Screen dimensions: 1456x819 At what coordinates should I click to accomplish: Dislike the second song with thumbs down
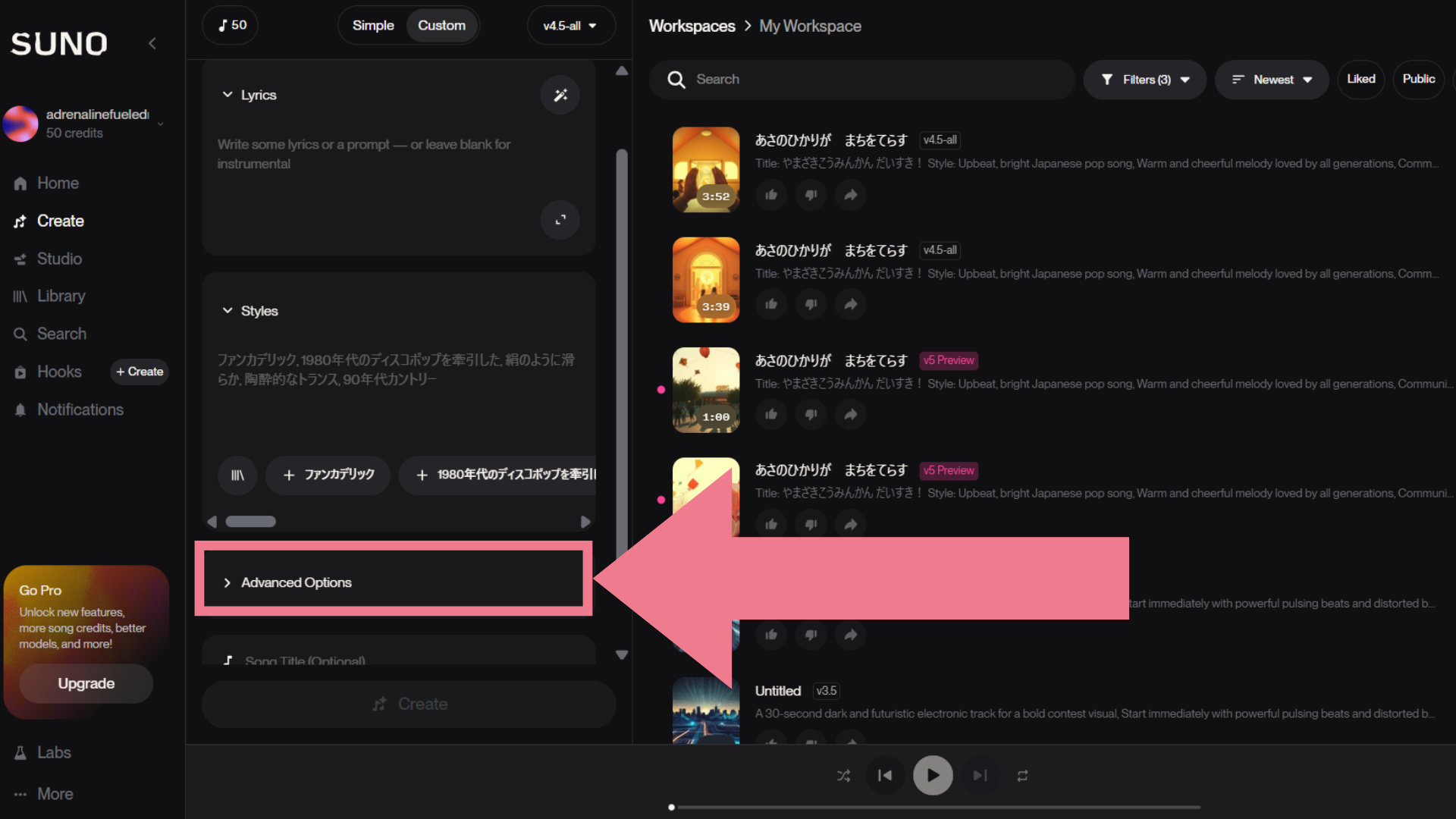pyautogui.click(x=811, y=304)
